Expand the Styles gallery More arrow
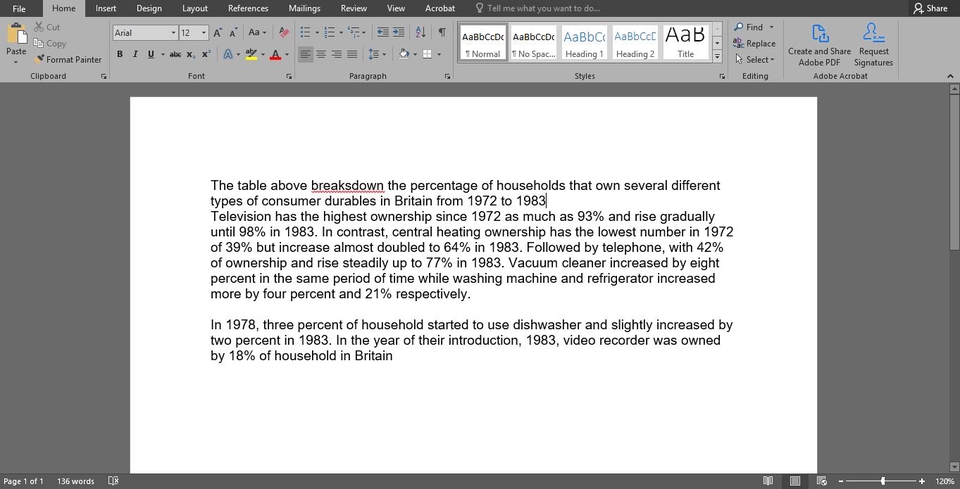This screenshot has height=489, width=960. point(717,57)
